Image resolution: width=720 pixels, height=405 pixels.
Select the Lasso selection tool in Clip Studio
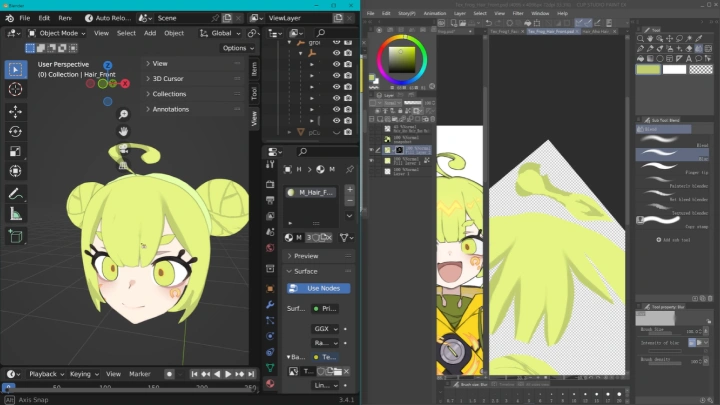[x=679, y=39]
